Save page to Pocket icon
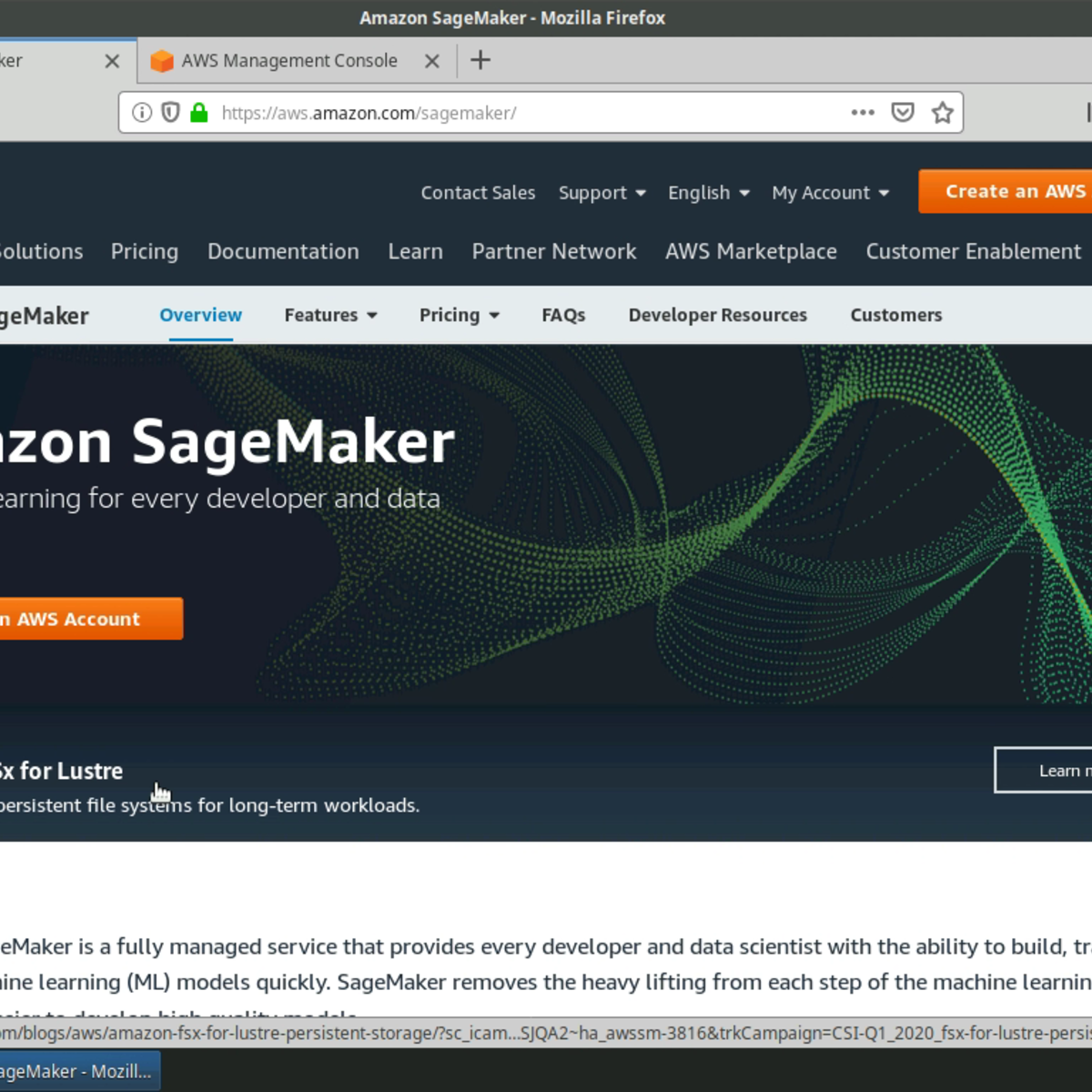This screenshot has width=1092, height=1092. click(x=903, y=113)
